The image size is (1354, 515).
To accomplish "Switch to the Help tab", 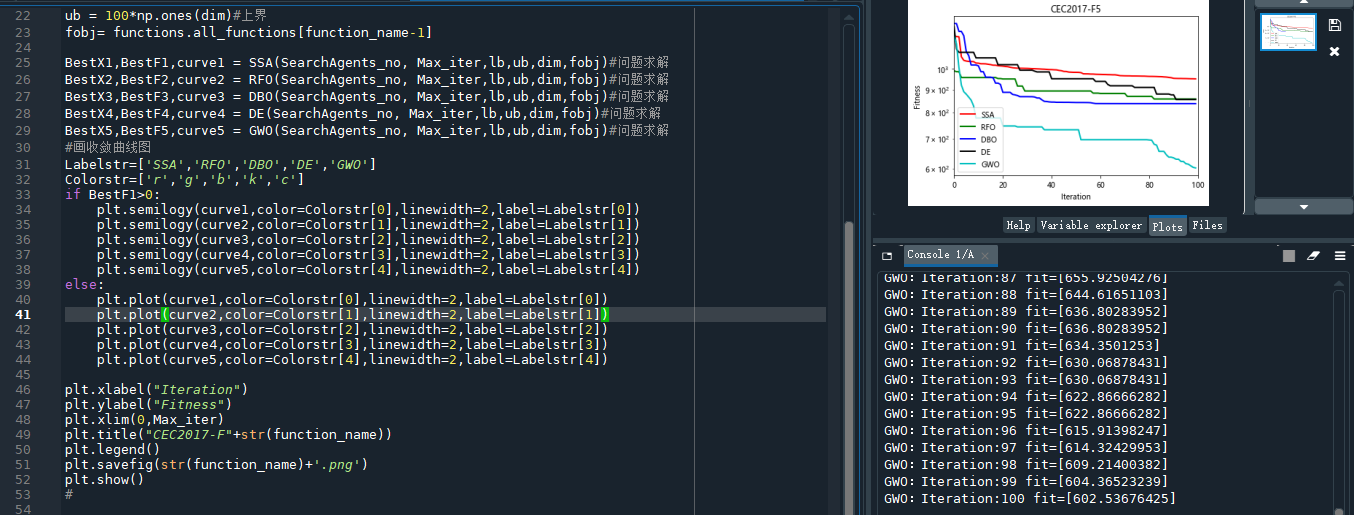I will pos(1018,226).
